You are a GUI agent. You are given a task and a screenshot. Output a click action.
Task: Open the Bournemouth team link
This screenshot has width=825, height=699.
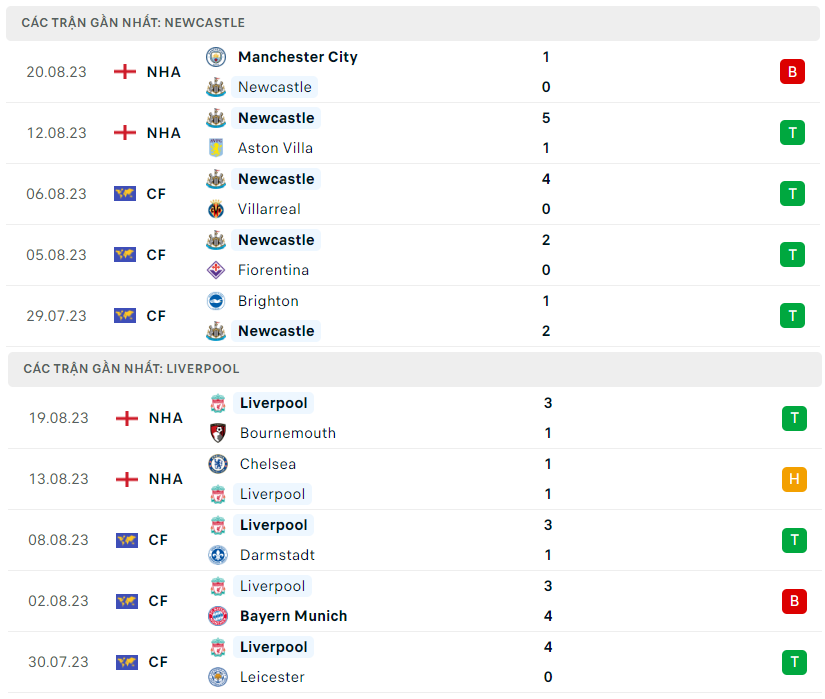click(x=288, y=433)
